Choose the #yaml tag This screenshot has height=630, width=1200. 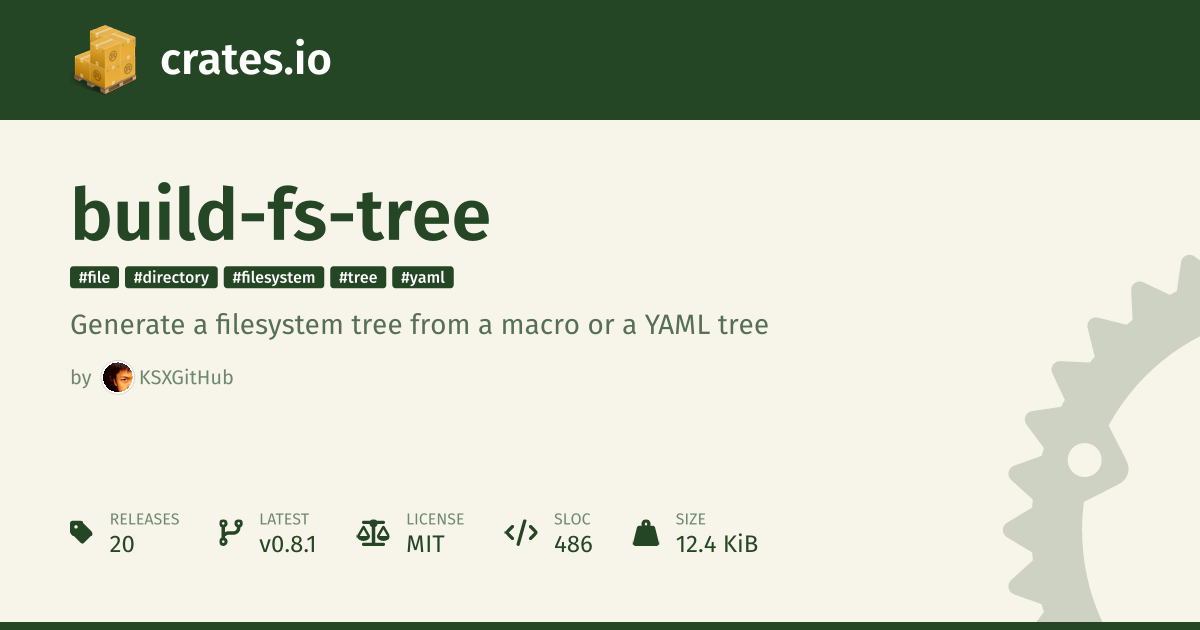point(423,278)
